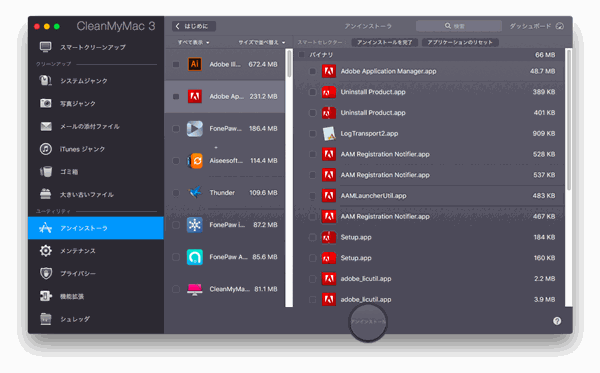600x373 pixels.
Task: Check LogTransport2.app checkbox
Action: (x=313, y=134)
